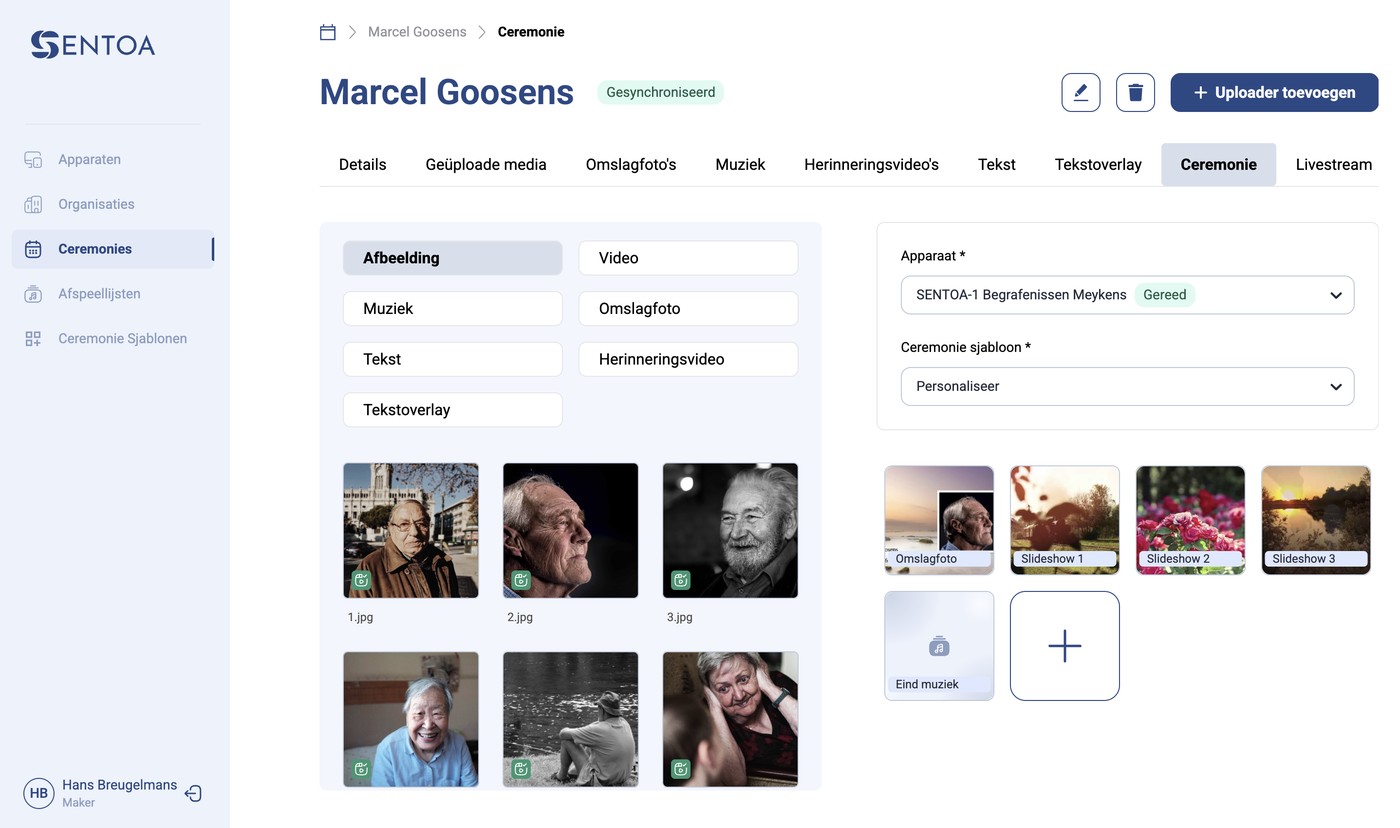
Task: Open the Apparaat dropdown
Action: point(1127,295)
